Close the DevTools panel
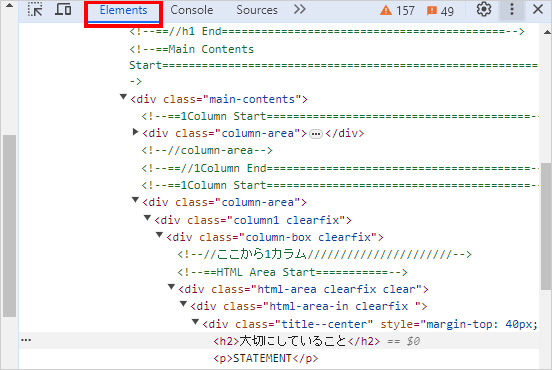 point(538,10)
